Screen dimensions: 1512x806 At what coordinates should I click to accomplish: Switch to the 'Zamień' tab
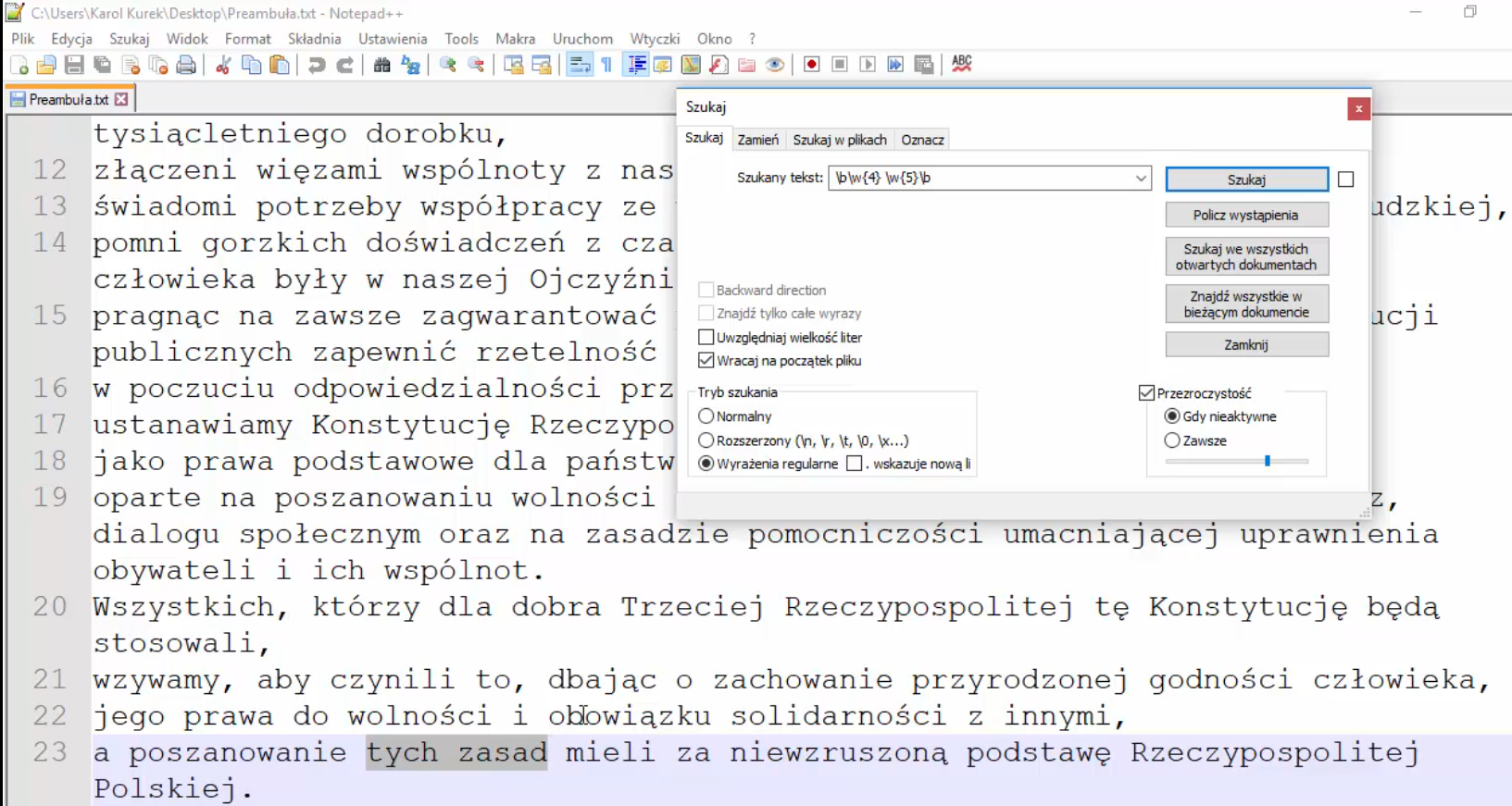click(x=757, y=140)
